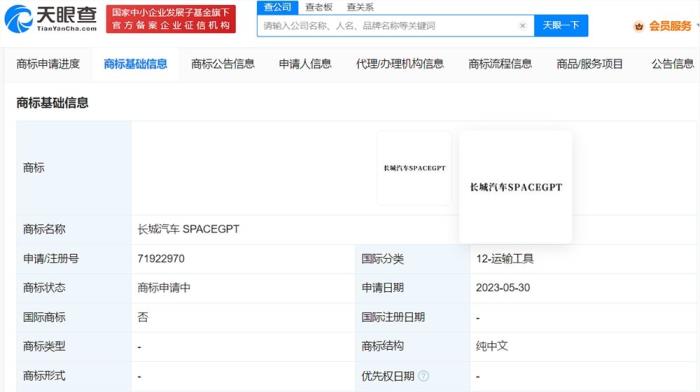Viewport: 700px width, 392px height.
Task: Click the TianYanCha logo
Action: (x=50, y=19)
